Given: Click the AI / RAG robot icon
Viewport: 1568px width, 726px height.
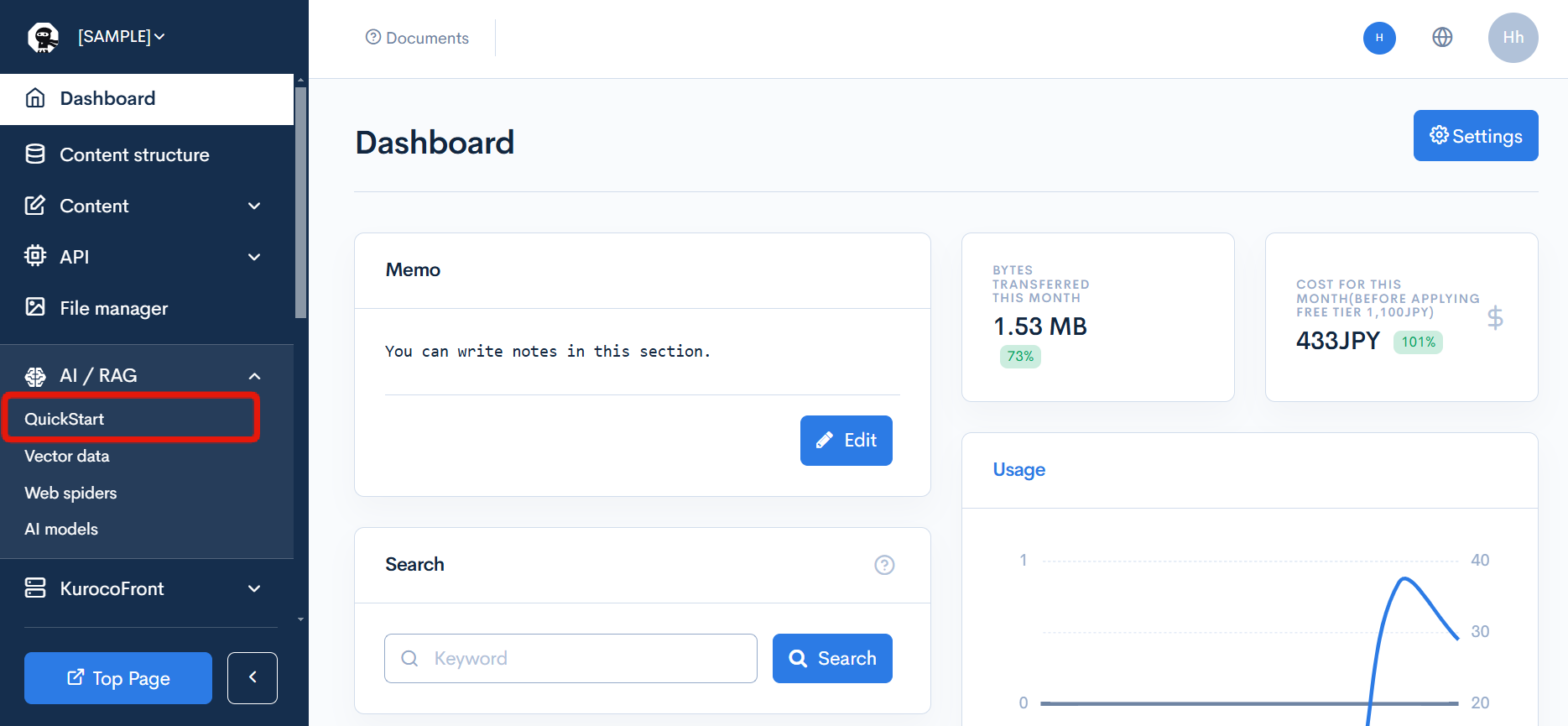Looking at the screenshot, I should tap(34, 375).
